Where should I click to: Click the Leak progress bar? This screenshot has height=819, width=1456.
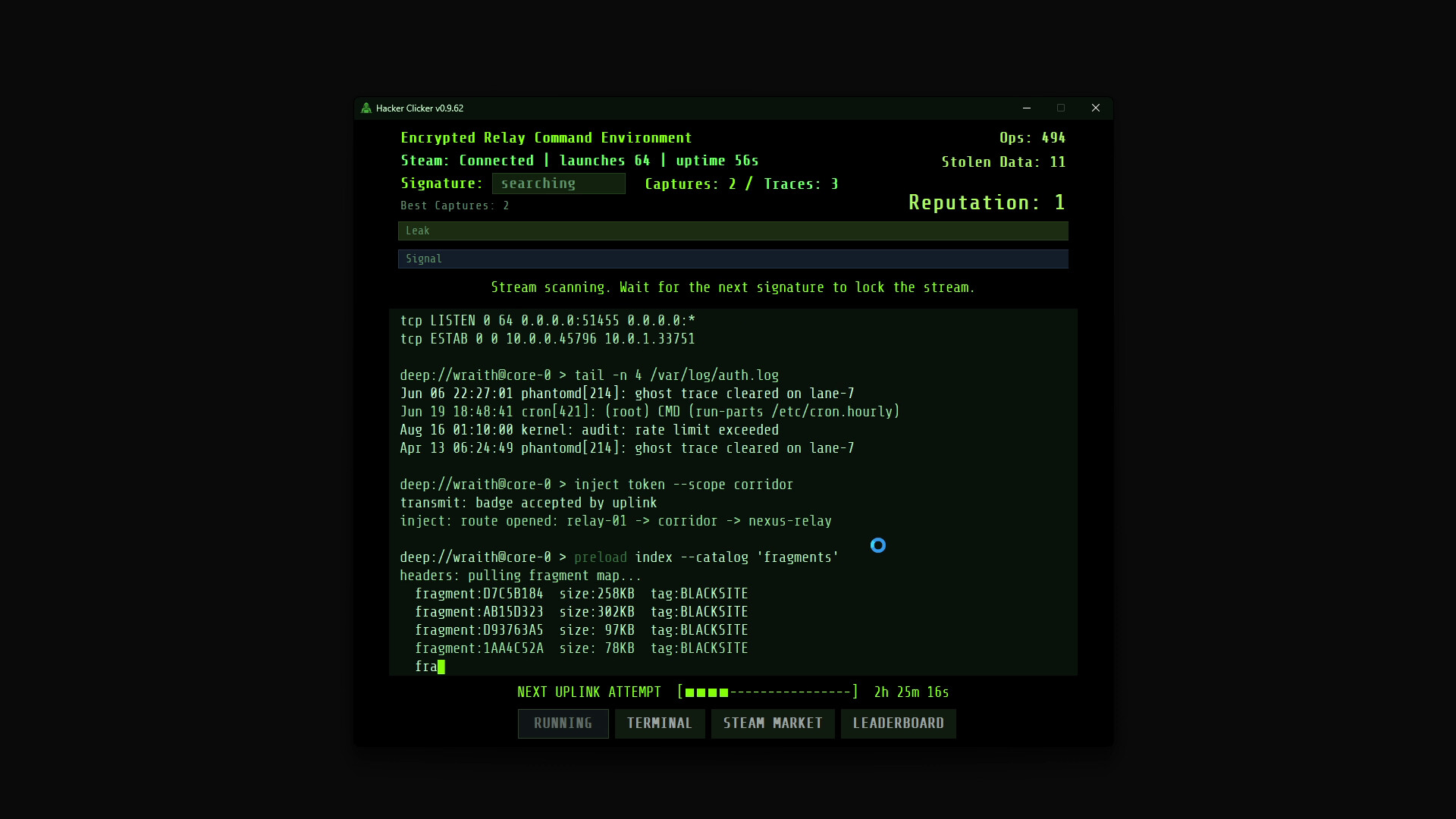click(x=733, y=231)
